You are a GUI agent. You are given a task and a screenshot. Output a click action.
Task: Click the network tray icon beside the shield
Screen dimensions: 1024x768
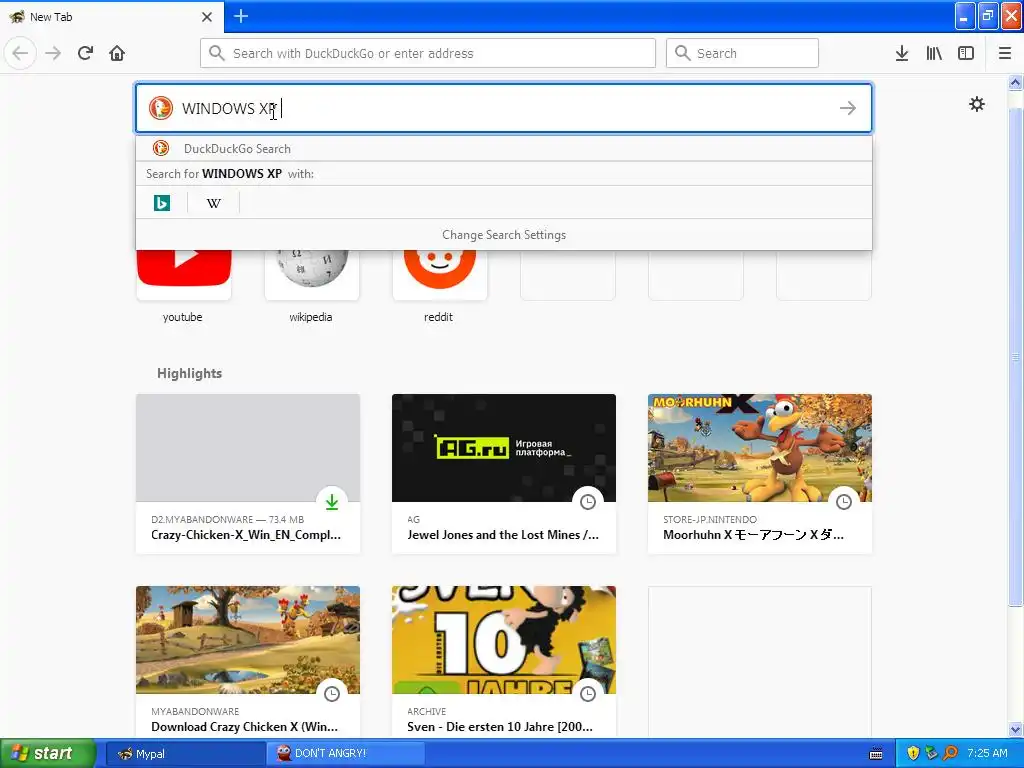[932, 753]
